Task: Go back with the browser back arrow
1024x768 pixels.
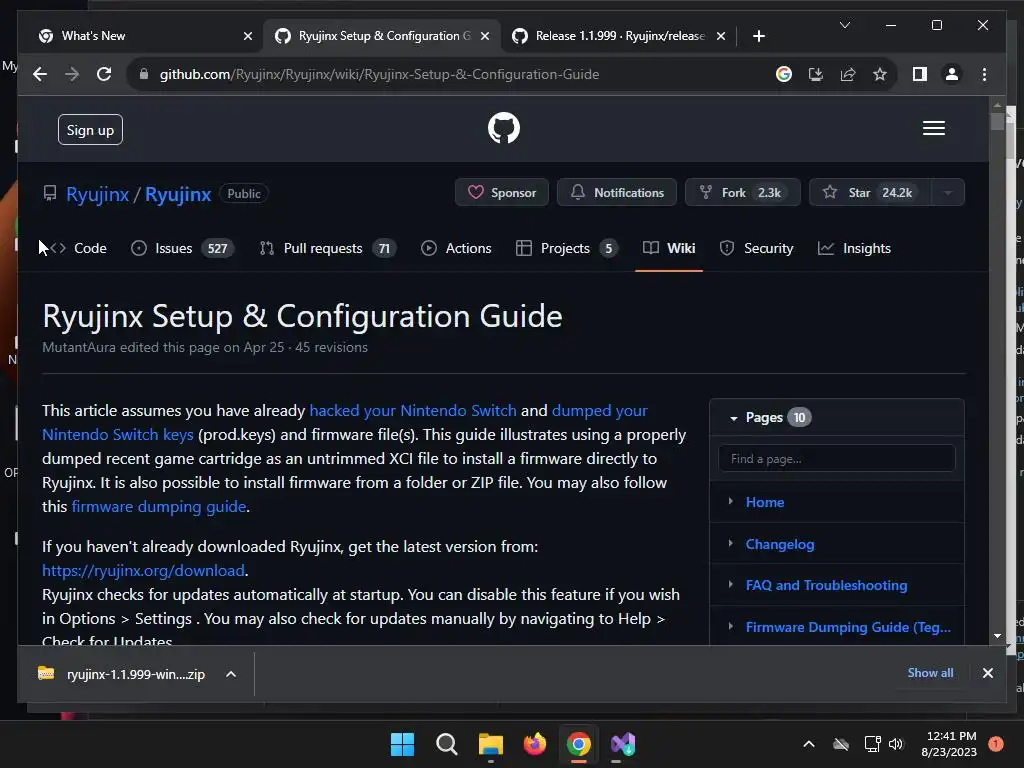Action: [x=40, y=74]
